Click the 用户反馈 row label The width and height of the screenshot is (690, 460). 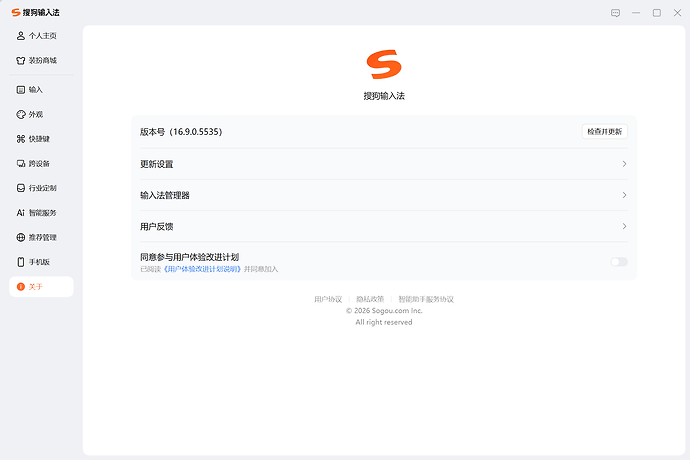point(157,227)
